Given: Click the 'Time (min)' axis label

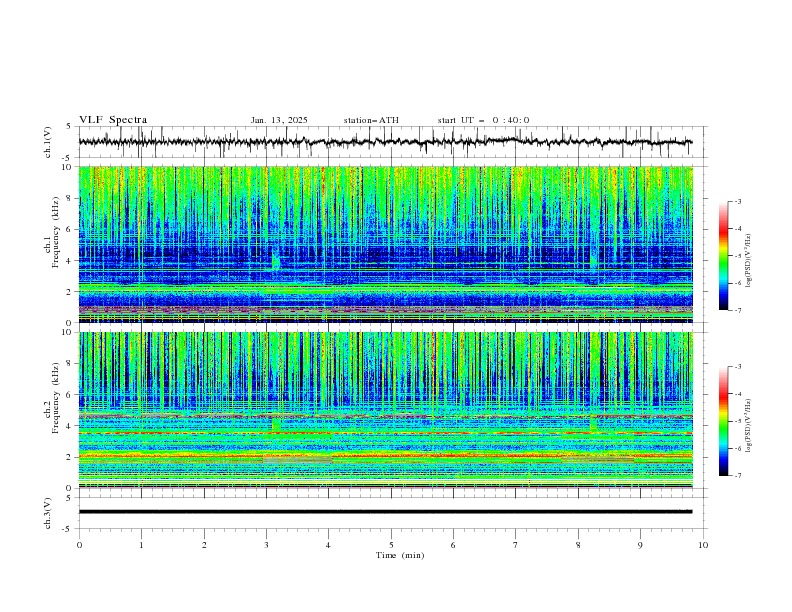Looking at the screenshot, I should click(400, 555).
